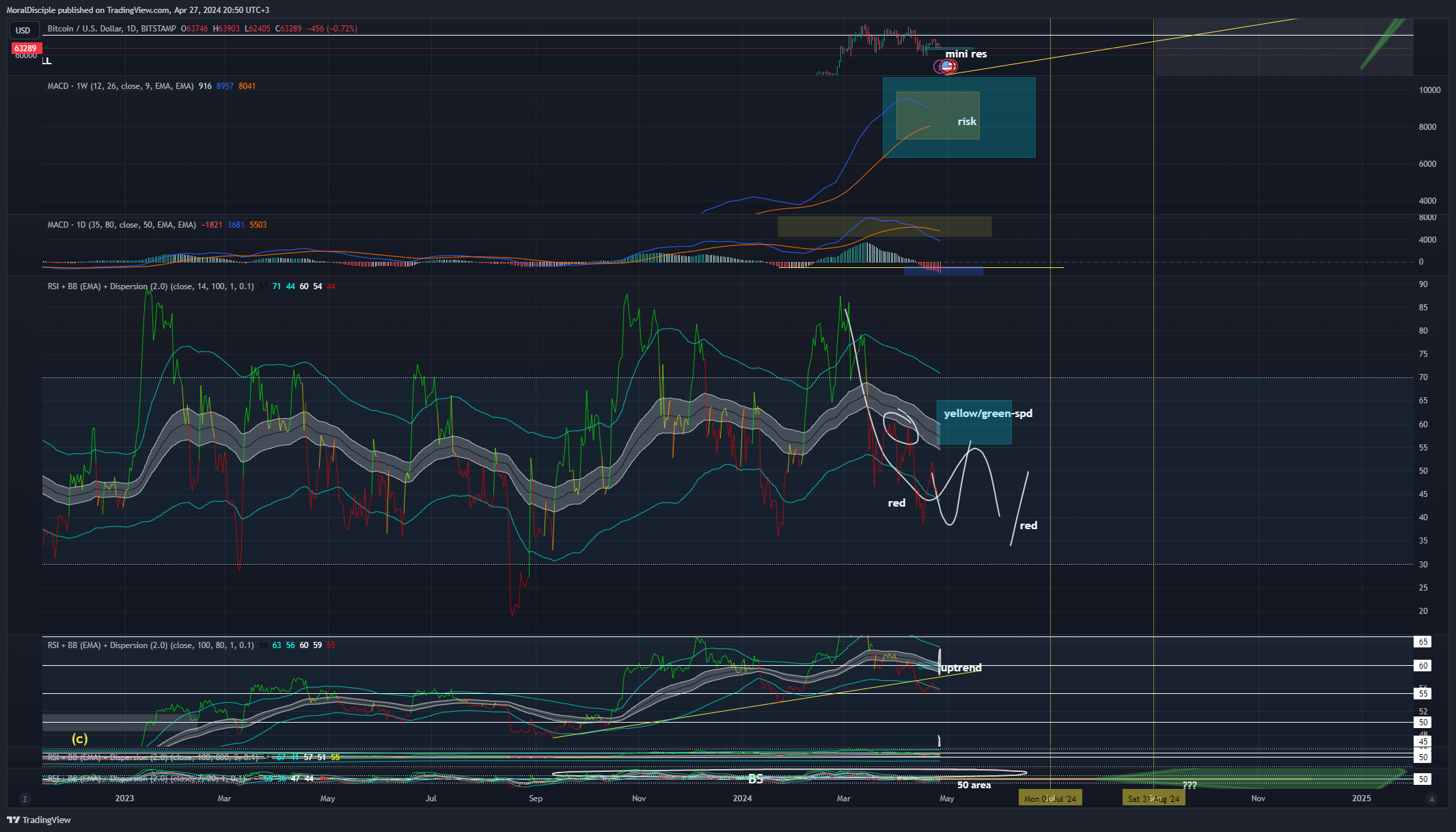Click the USD currency button
The width and height of the screenshot is (1456, 832).
pyautogui.click(x=23, y=30)
